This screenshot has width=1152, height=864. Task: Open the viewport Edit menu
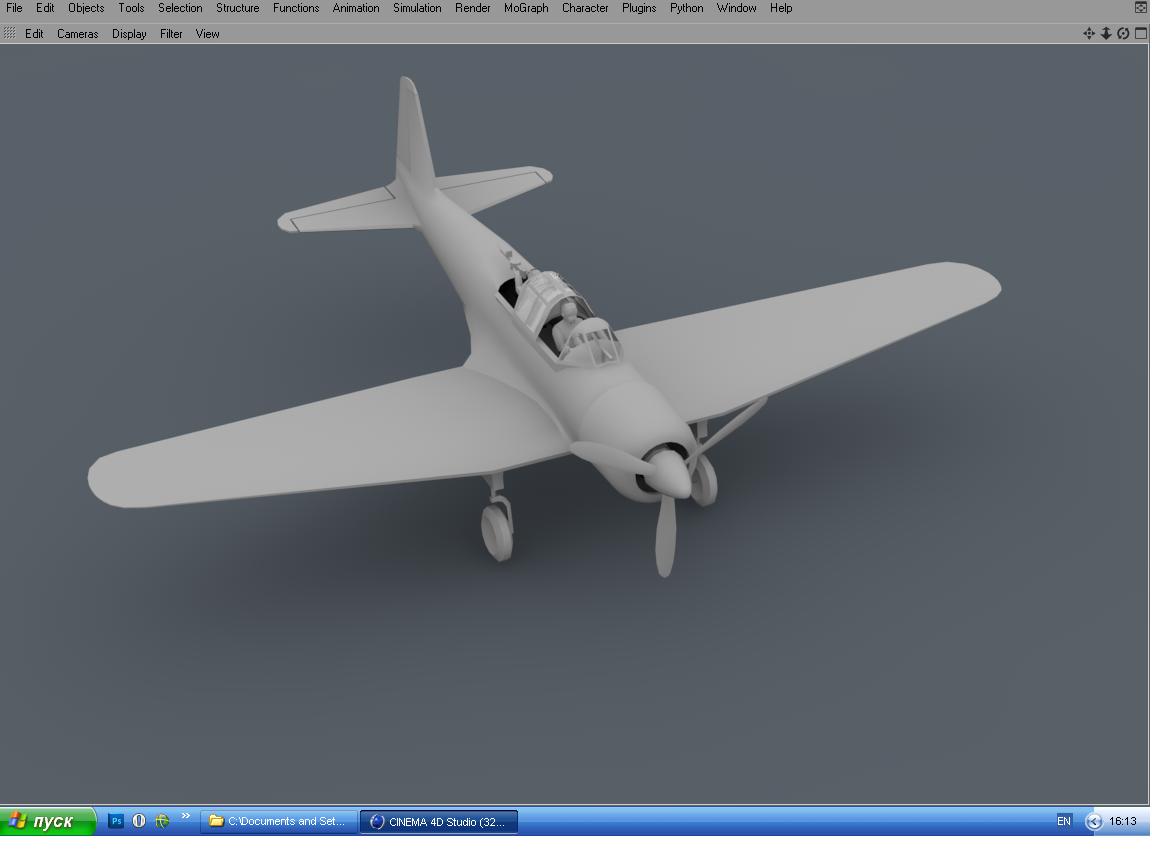tap(34, 34)
